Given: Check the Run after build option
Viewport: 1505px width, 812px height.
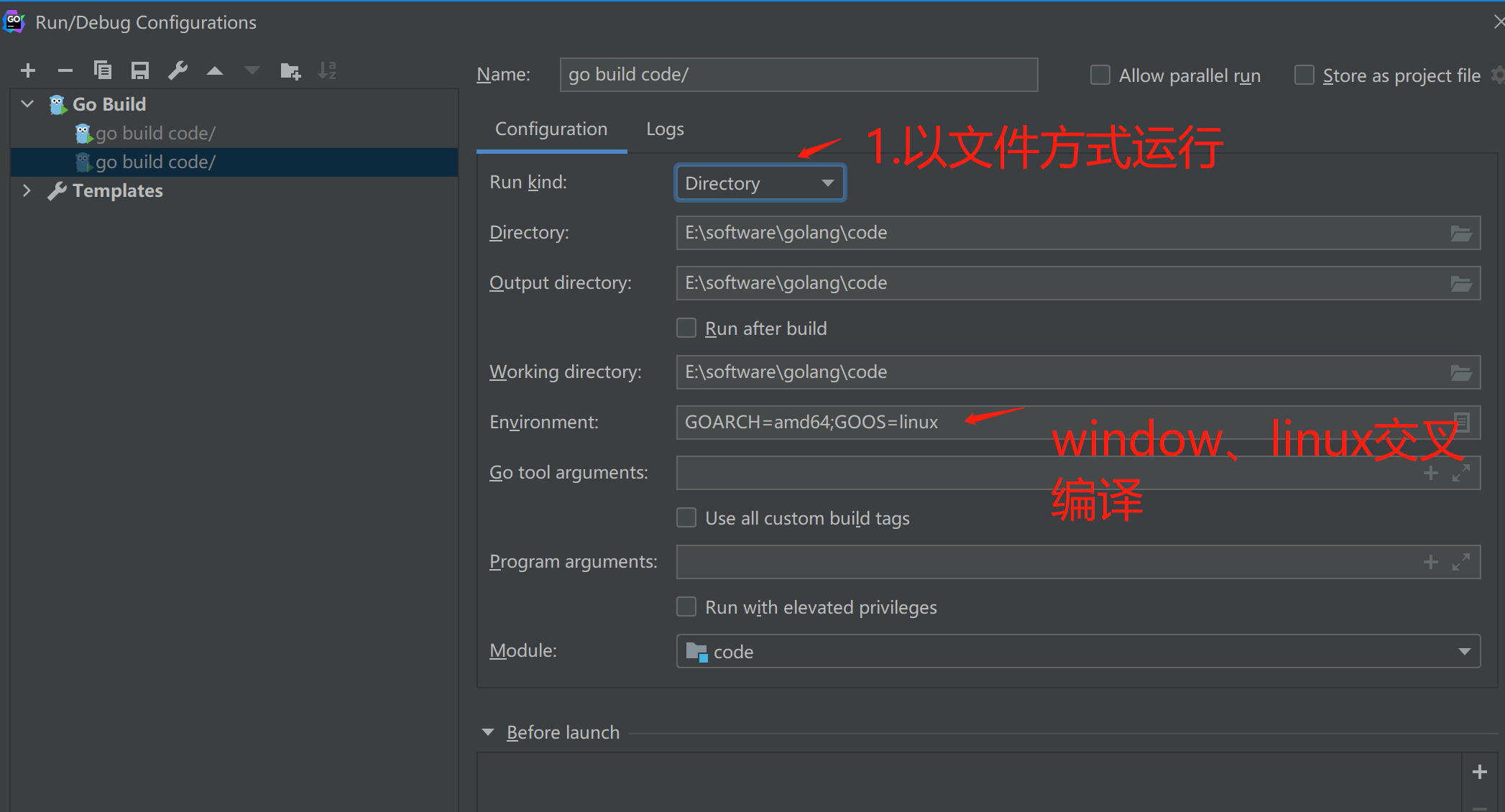Looking at the screenshot, I should pos(686,328).
